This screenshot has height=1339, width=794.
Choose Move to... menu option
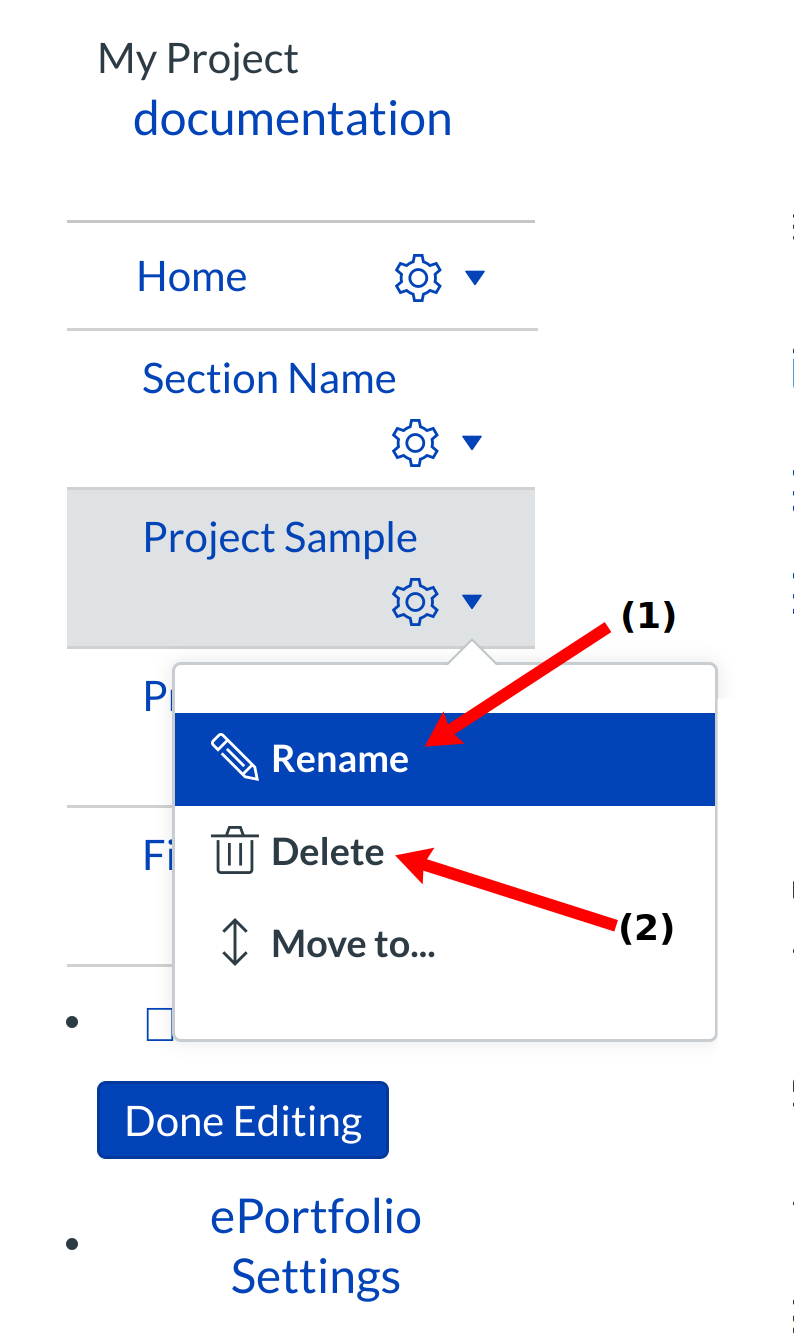[x=353, y=943]
